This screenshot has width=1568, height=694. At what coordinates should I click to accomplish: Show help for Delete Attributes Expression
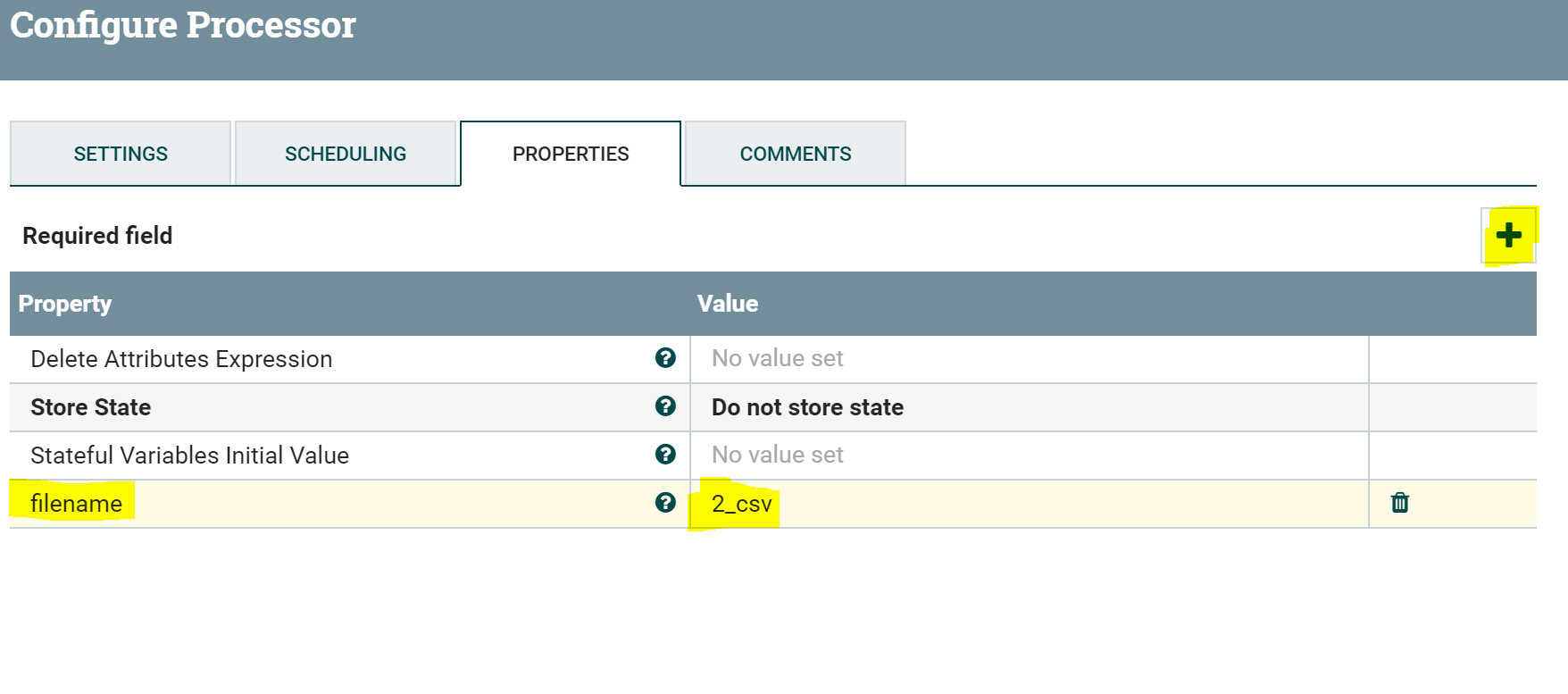point(665,358)
